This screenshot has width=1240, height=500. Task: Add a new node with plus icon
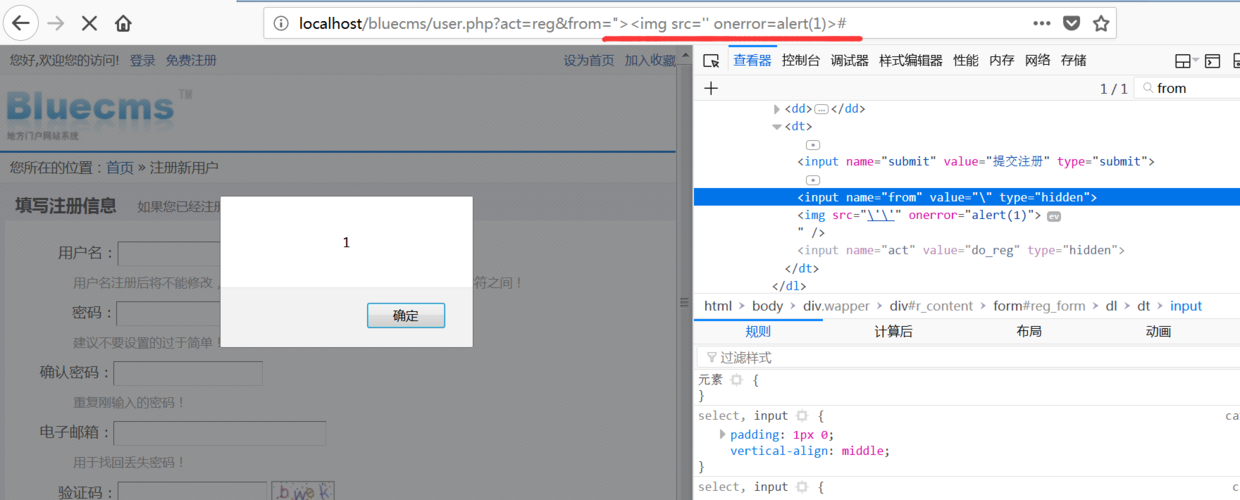click(x=711, y=88)
